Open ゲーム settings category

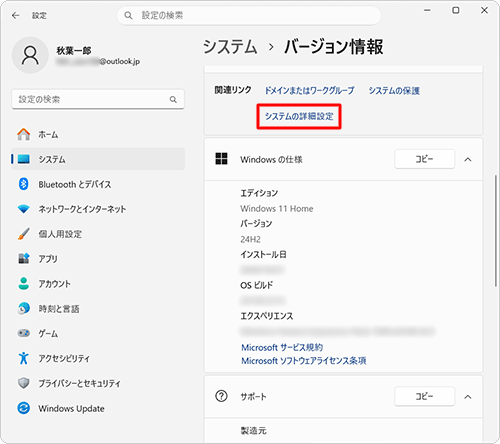point(98,333)
